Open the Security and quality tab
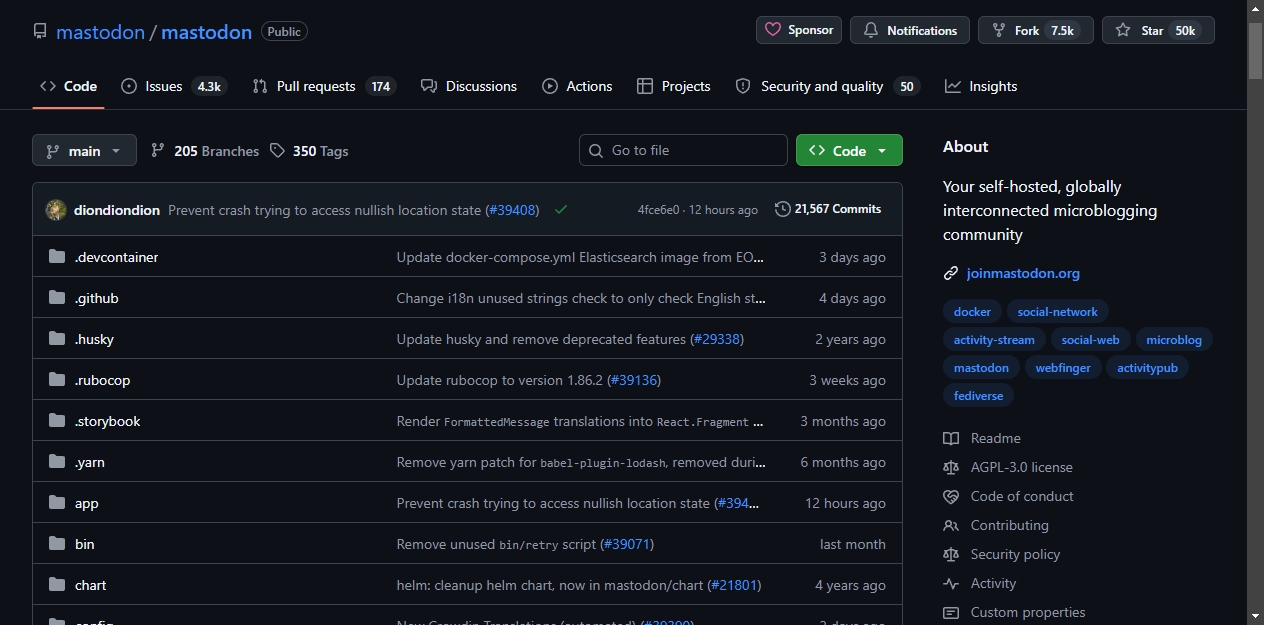This screenshot has width=1264, height=625. point(827,86)
